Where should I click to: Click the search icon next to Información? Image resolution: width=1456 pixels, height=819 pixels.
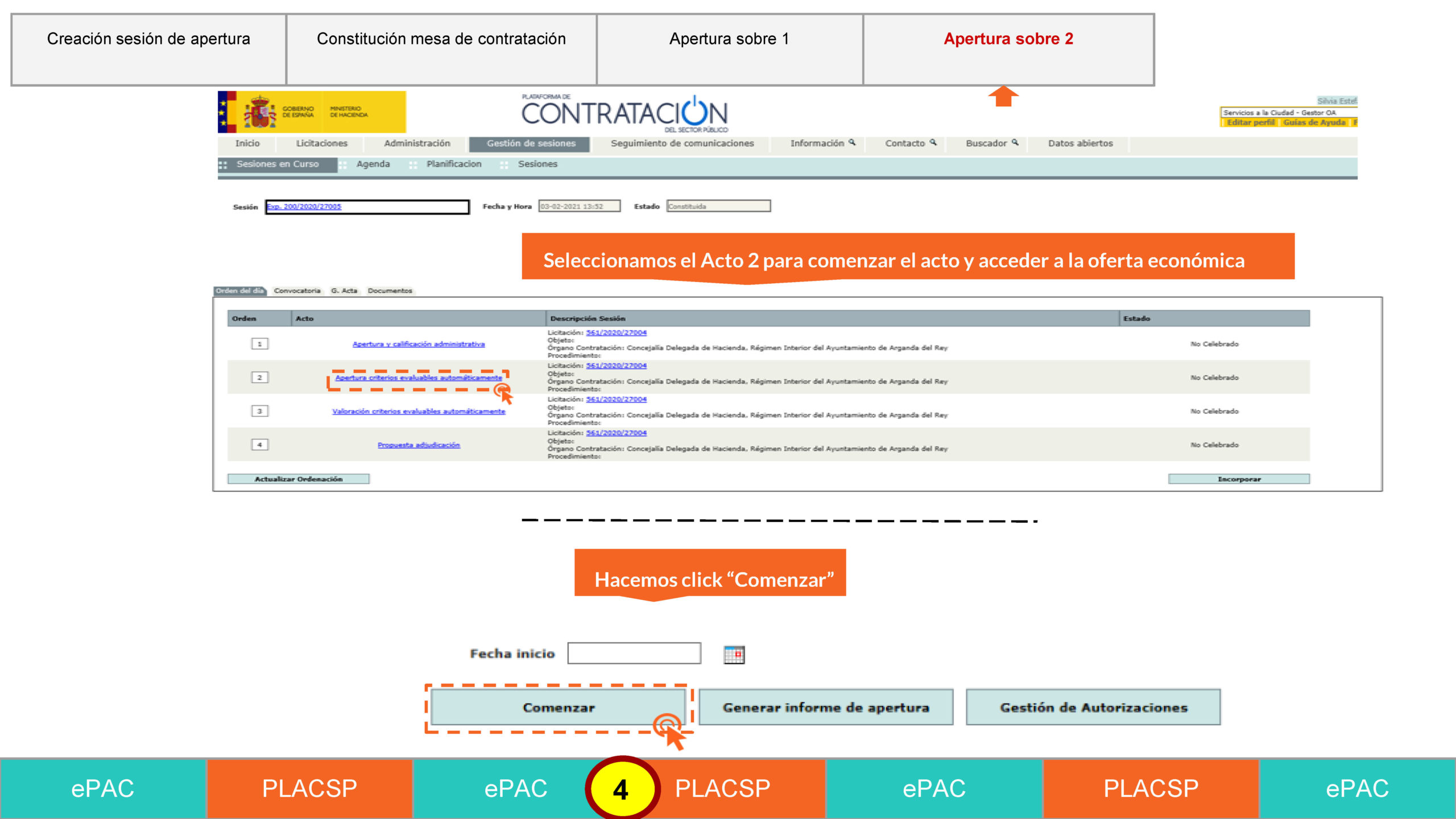851,142
